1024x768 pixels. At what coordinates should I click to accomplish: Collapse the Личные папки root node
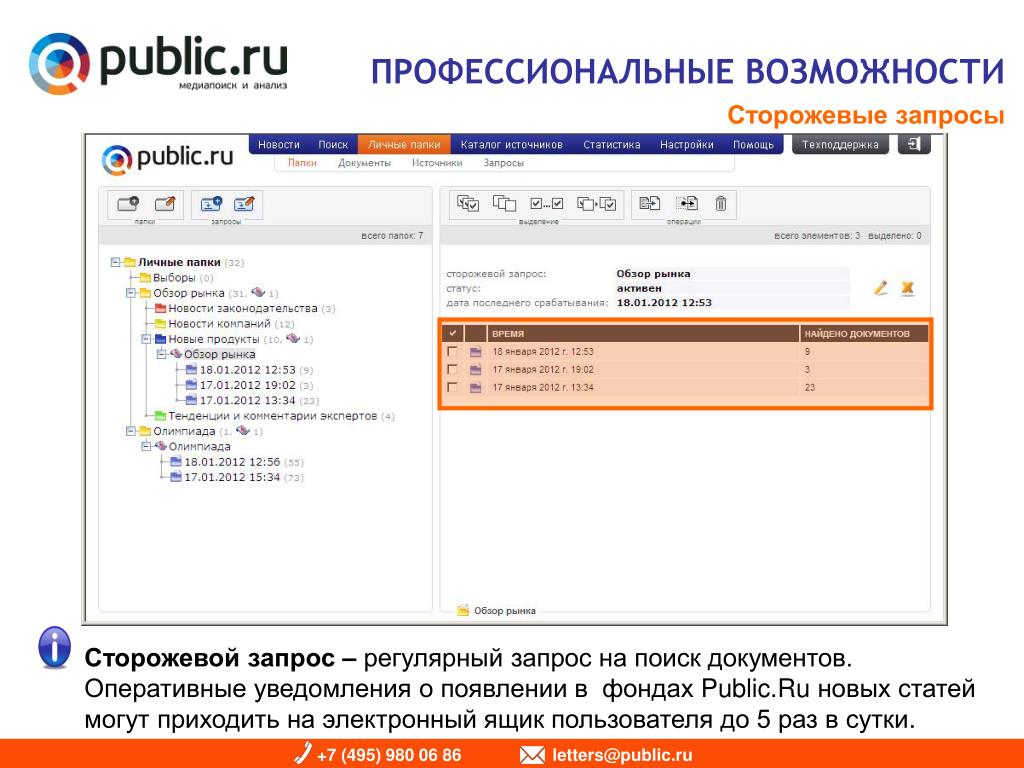tap(116, 262)
